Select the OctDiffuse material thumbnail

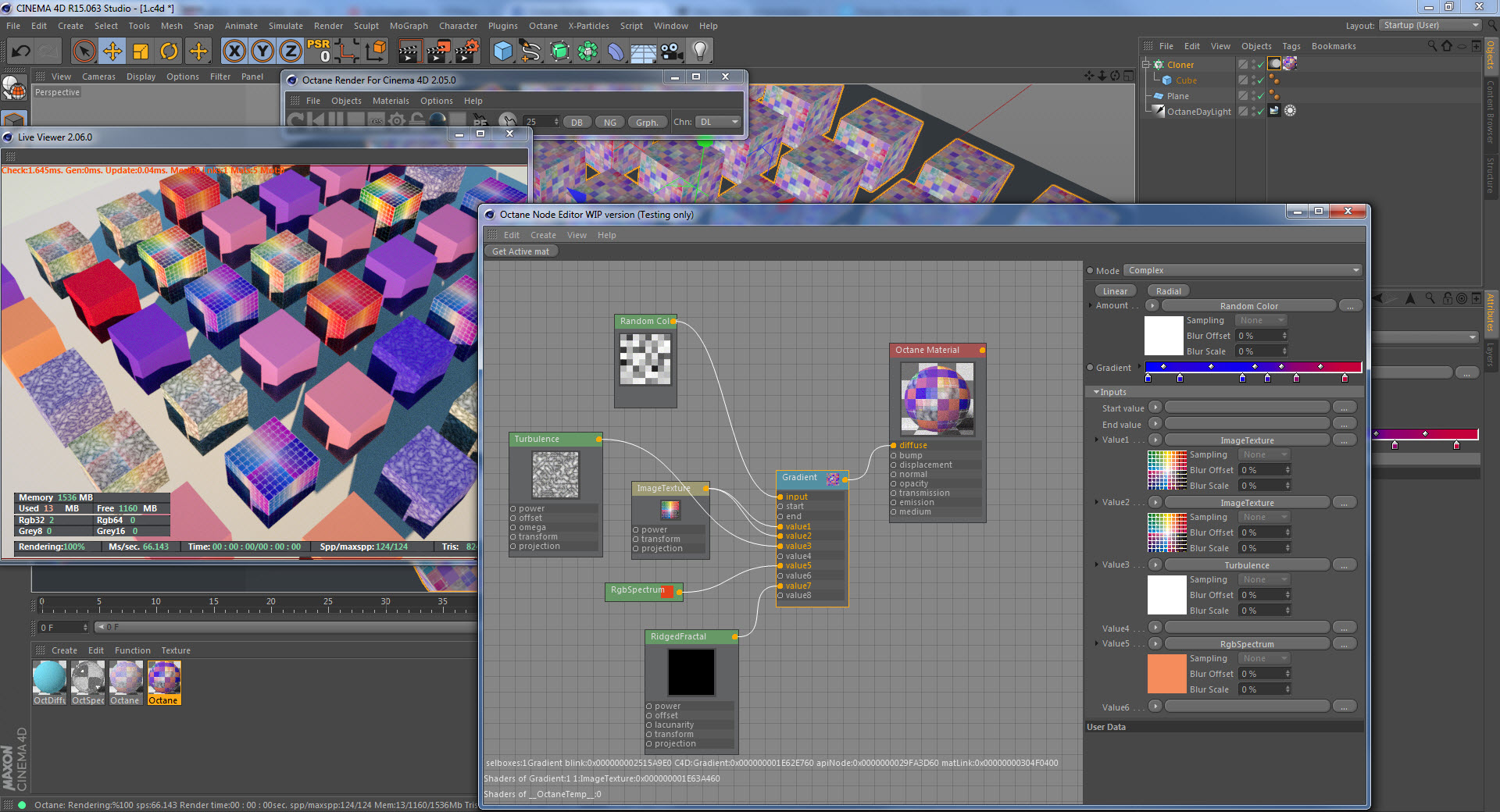click(49, 678)
